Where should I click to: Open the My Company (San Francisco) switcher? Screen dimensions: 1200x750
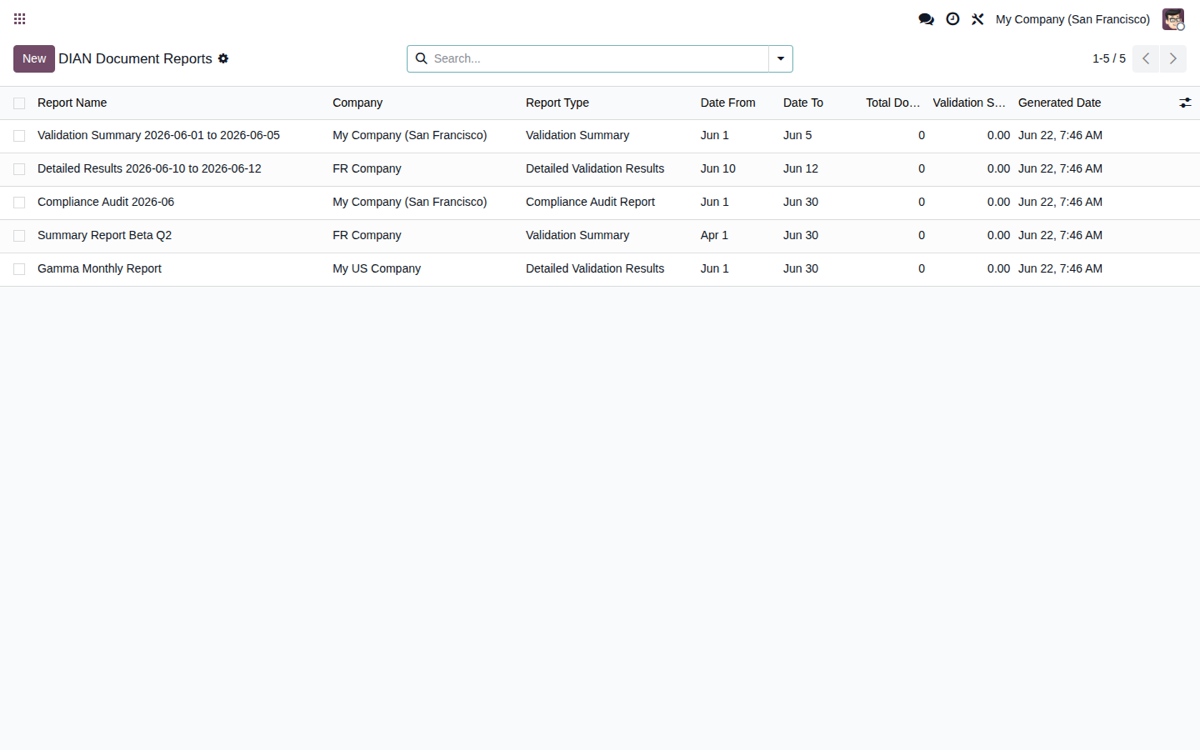click(1072, 19)
